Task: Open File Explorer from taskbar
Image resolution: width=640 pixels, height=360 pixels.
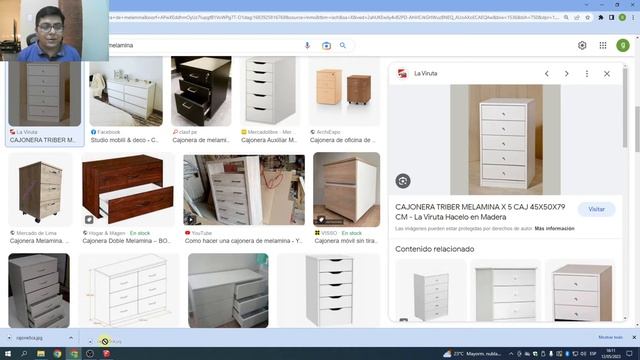Action: [x=41, y=353]
